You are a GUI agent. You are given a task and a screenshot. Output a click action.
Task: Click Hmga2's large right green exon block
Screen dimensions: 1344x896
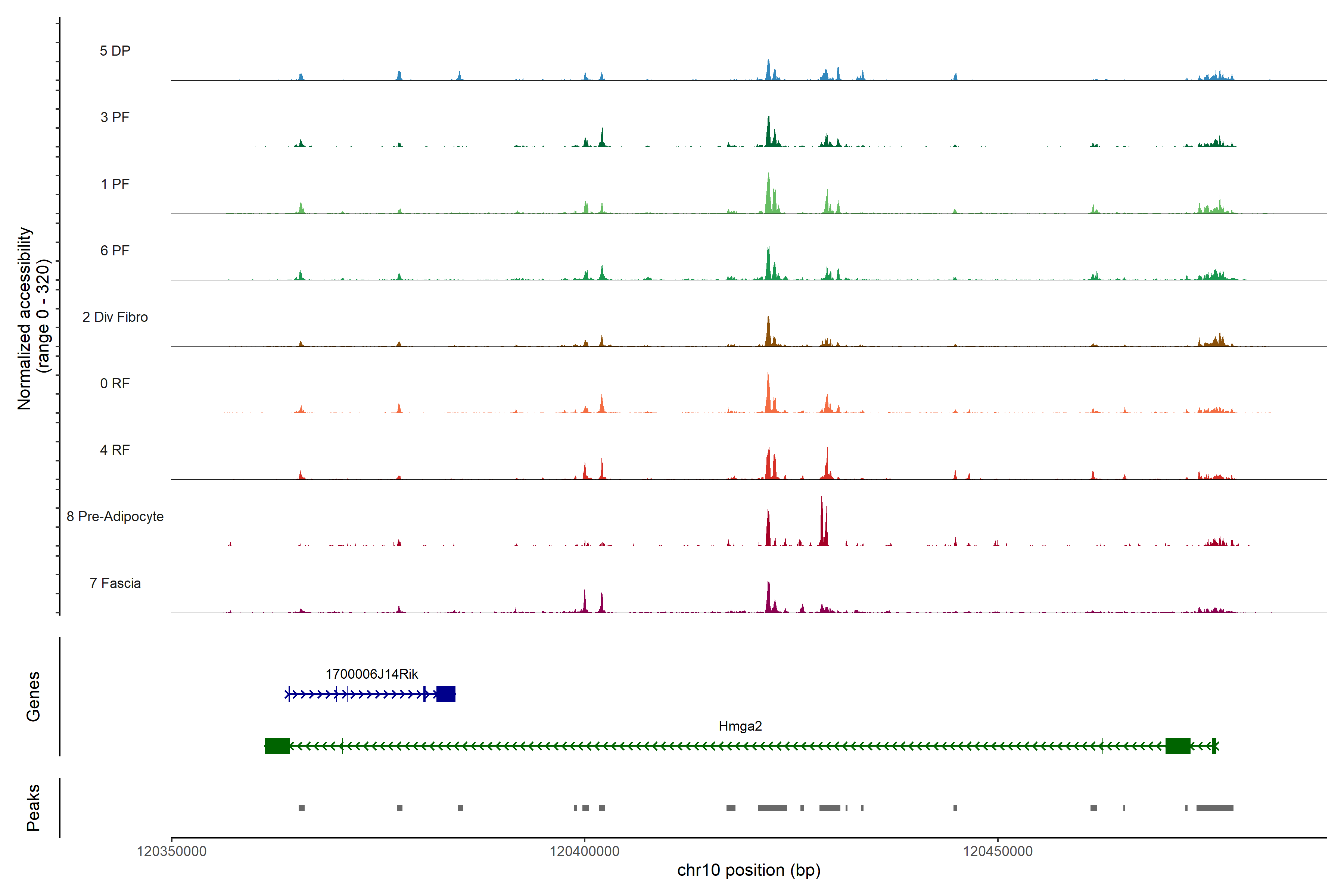1178,746
